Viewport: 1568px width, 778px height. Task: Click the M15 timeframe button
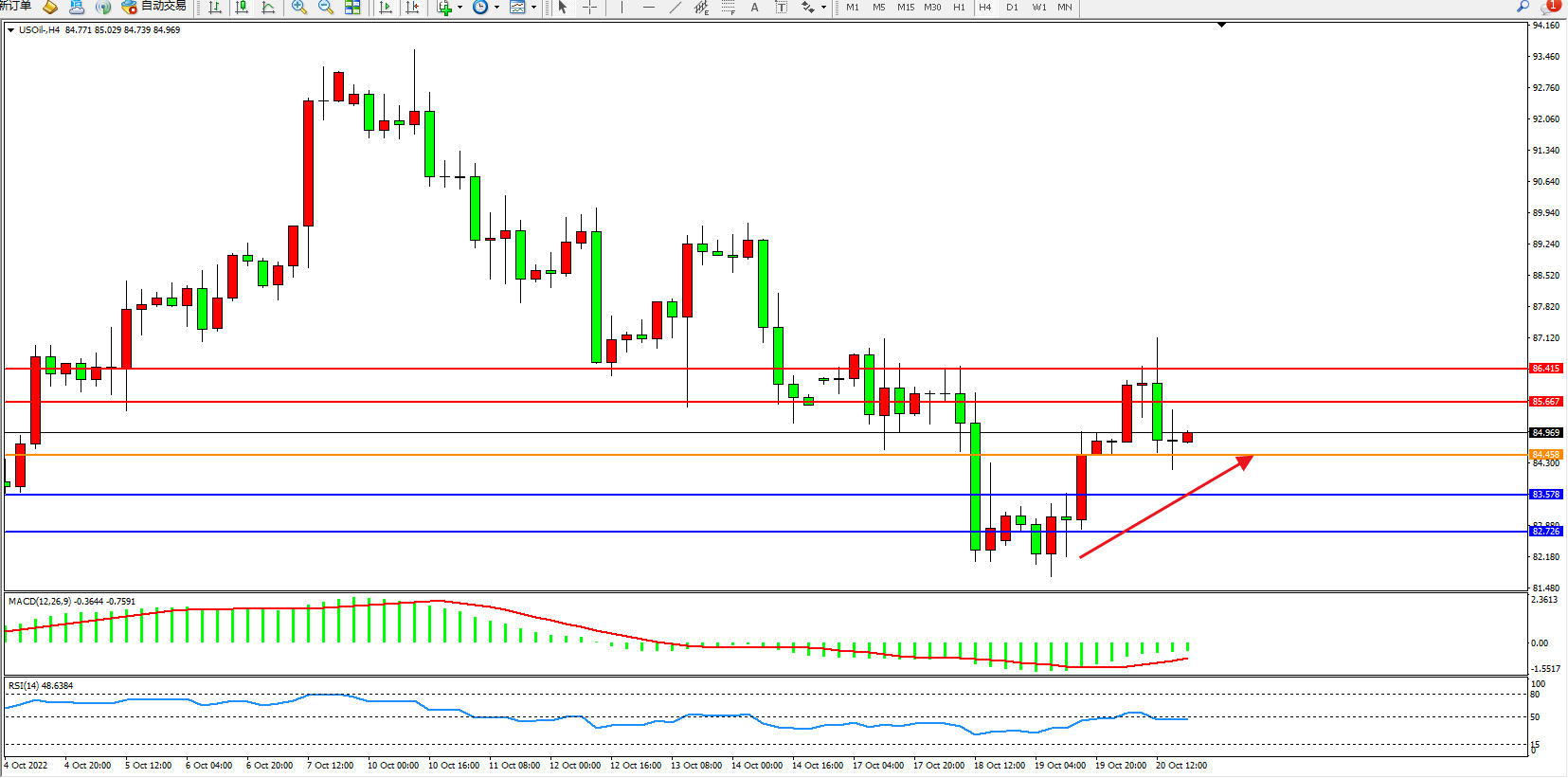[x=906, y=8]
